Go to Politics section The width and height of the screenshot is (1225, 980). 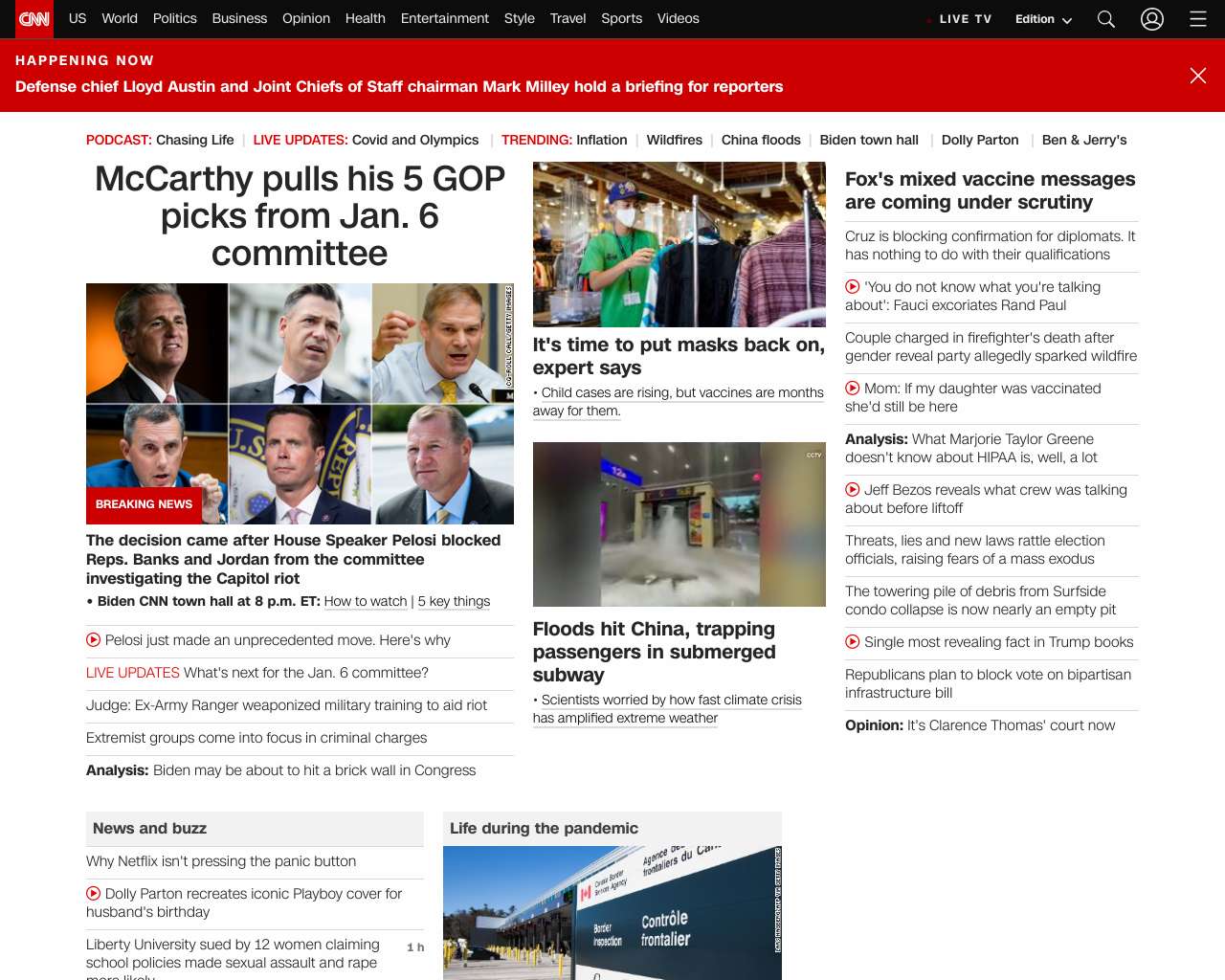175,18
